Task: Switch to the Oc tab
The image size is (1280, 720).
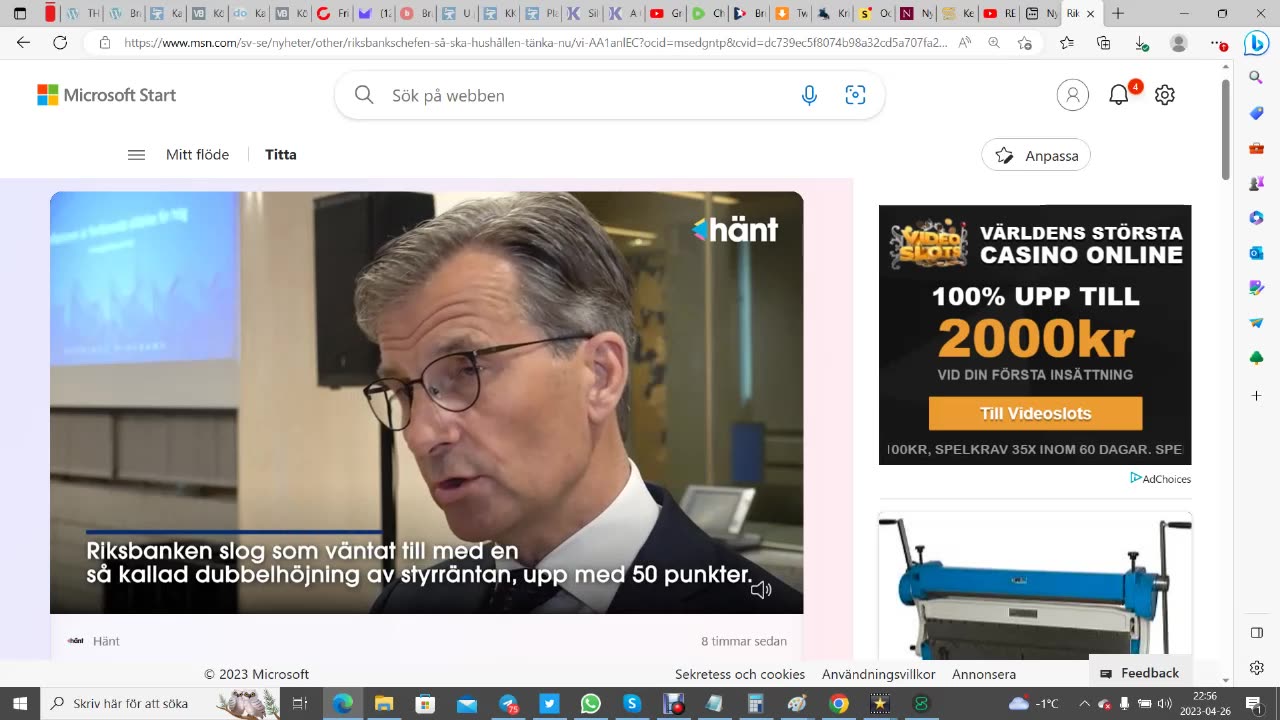Action: pyautogui.click(x=874, y=14)
